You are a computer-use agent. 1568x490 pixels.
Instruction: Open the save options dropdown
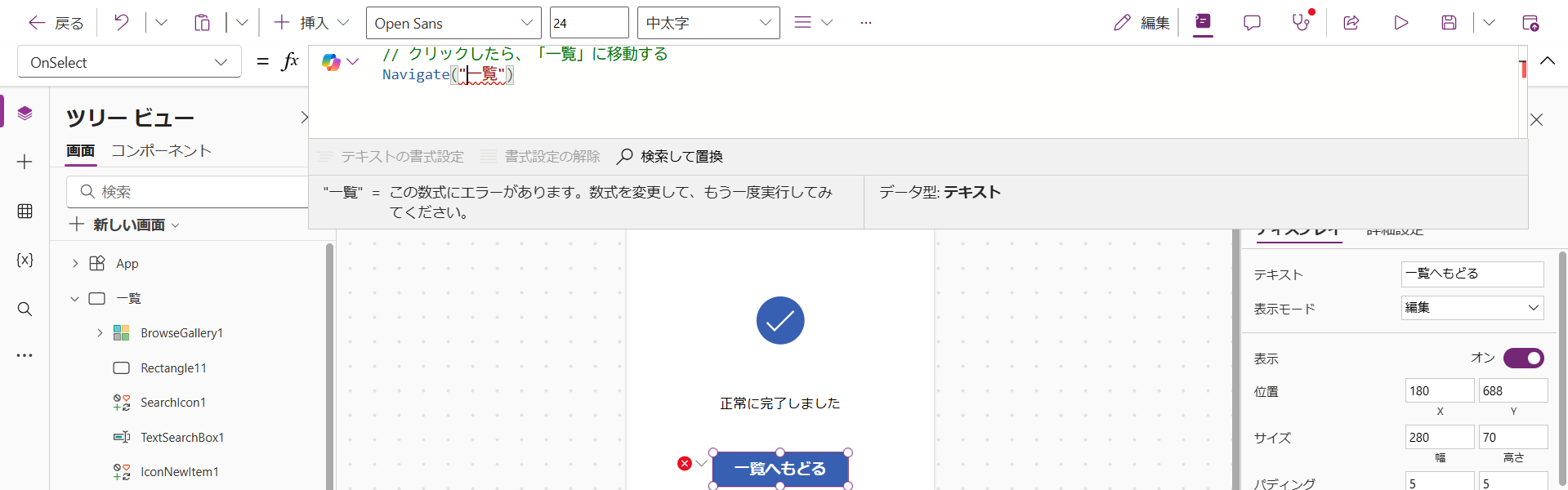pyautogui.click(x=1489, y=23)
